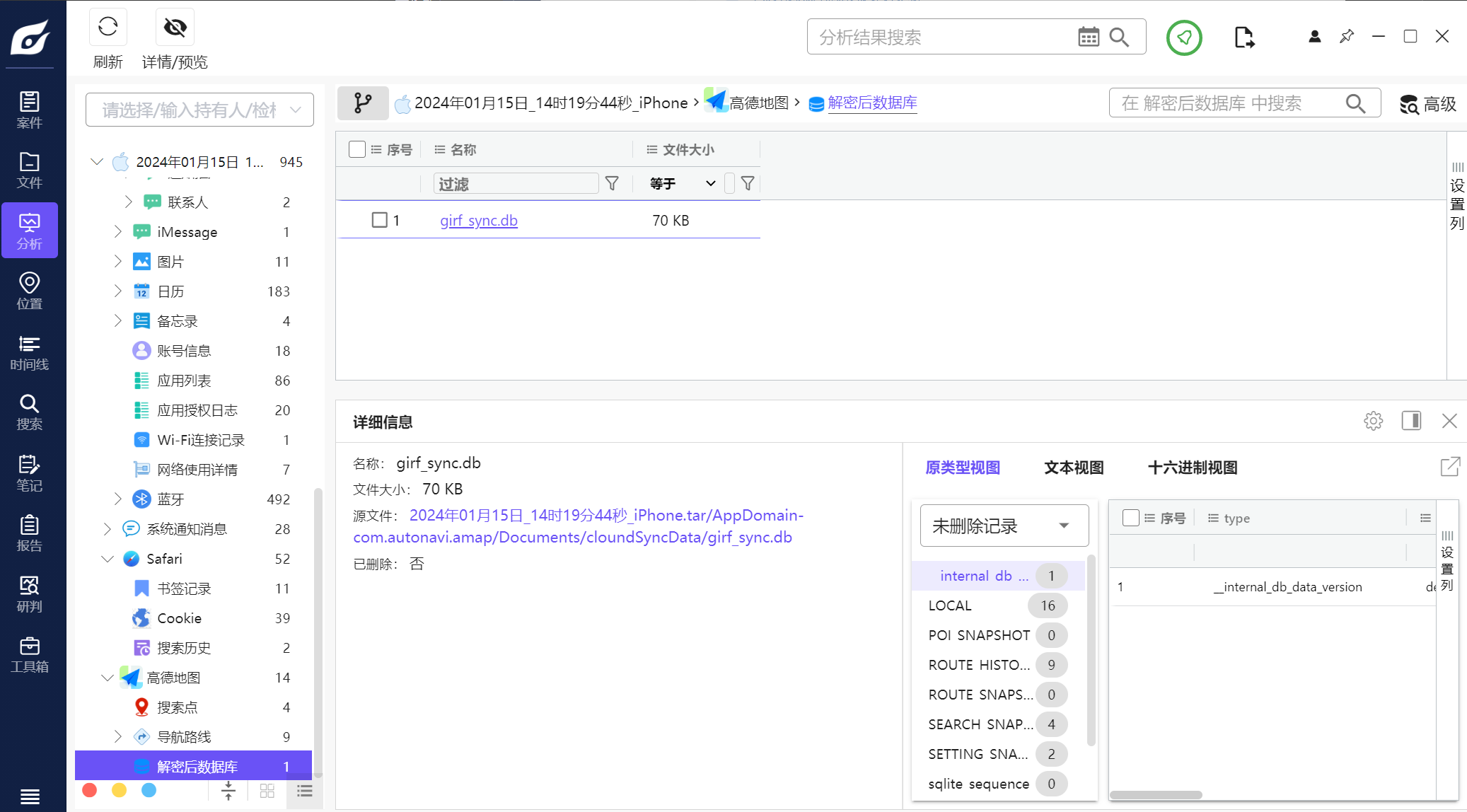Check the girf_sync.db row checkbox
Image resolution: width=1467 pixels, height=812 pixels.
click(x=380, y=220)
